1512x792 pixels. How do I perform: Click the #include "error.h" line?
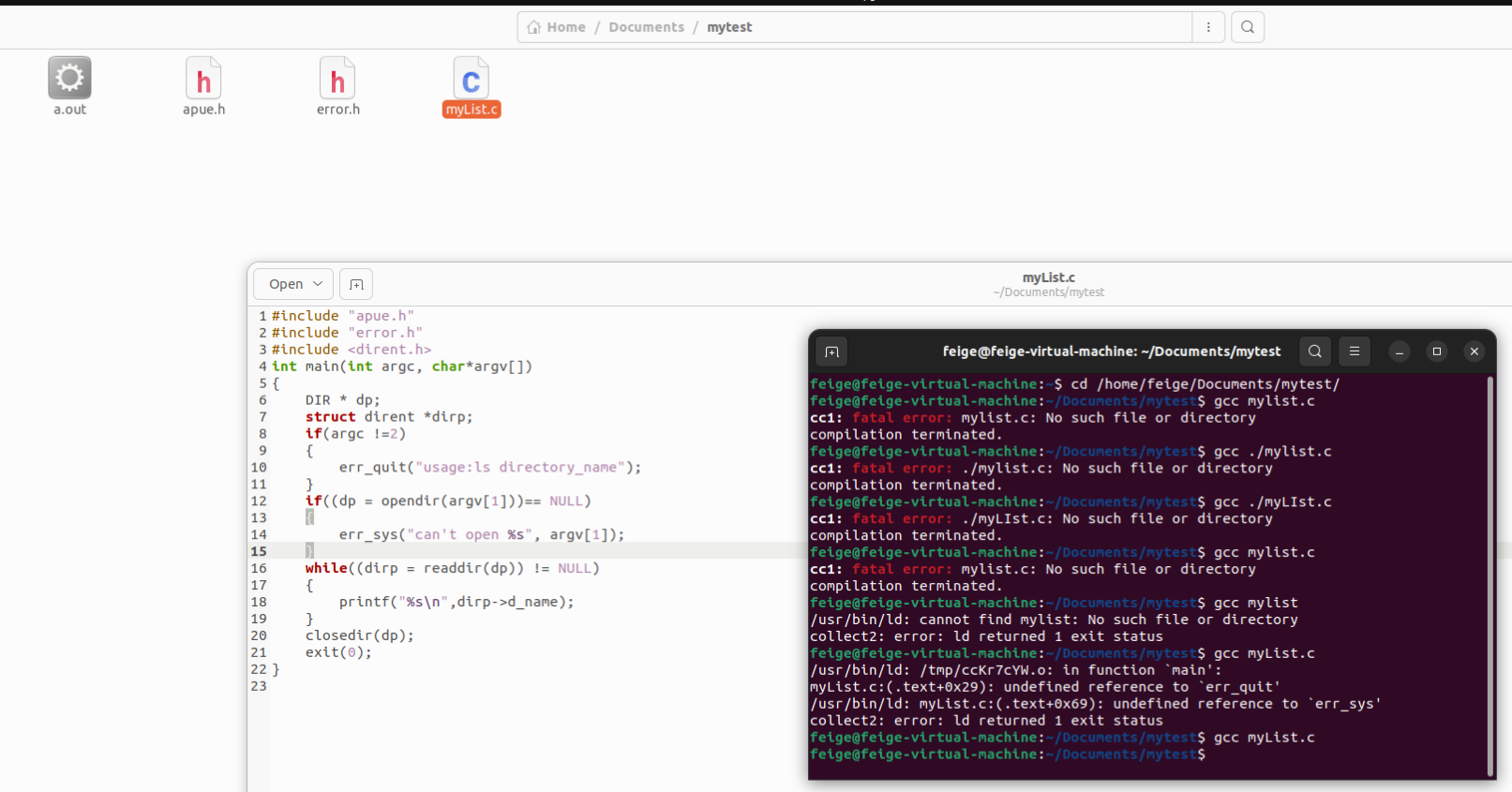pyautogui.click(x=347, y=333)
